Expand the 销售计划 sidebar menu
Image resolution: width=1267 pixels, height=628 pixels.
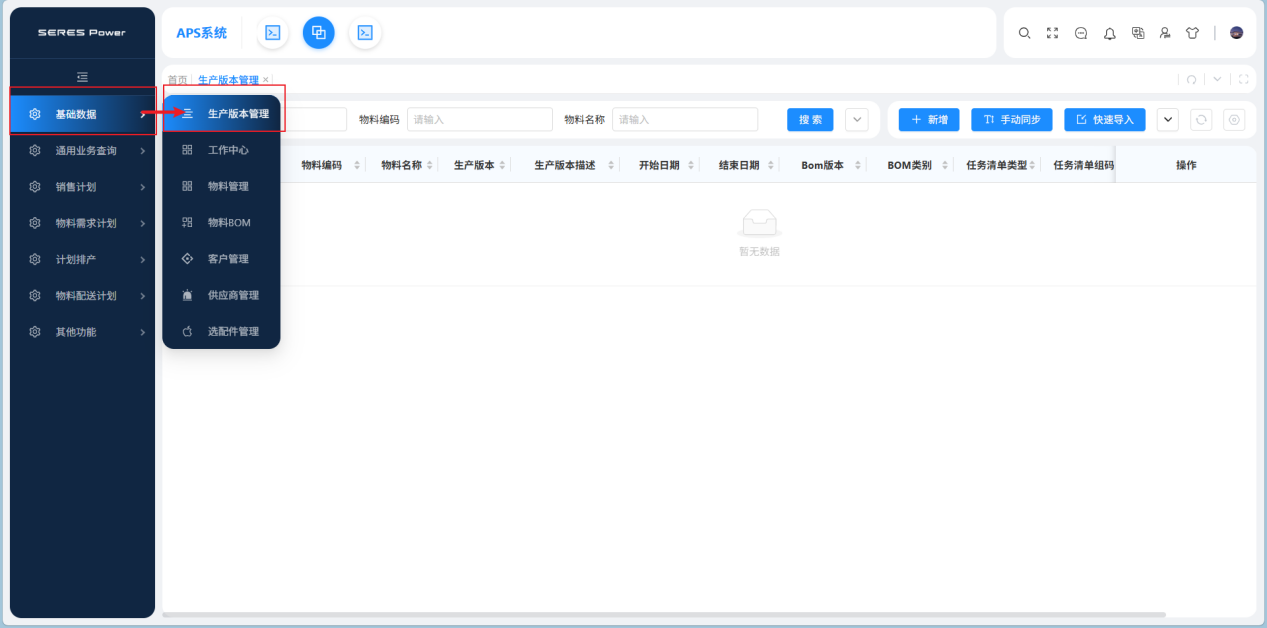83,187
